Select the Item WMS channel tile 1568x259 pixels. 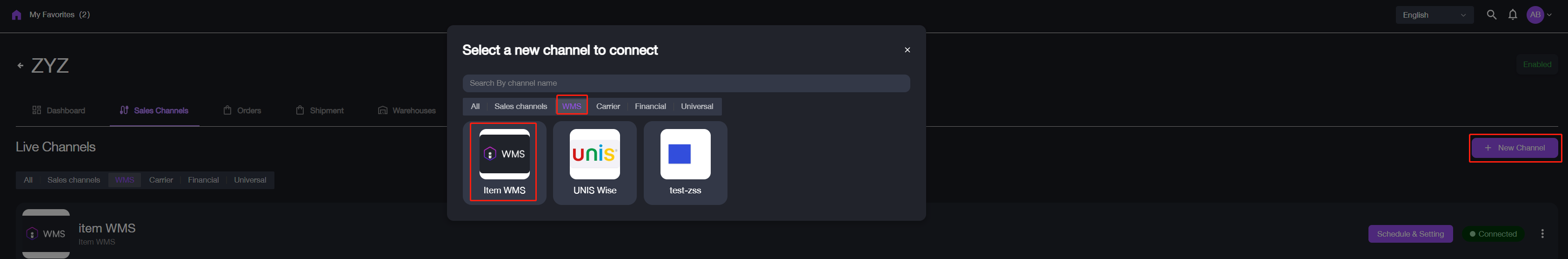[x=504, y=162]
